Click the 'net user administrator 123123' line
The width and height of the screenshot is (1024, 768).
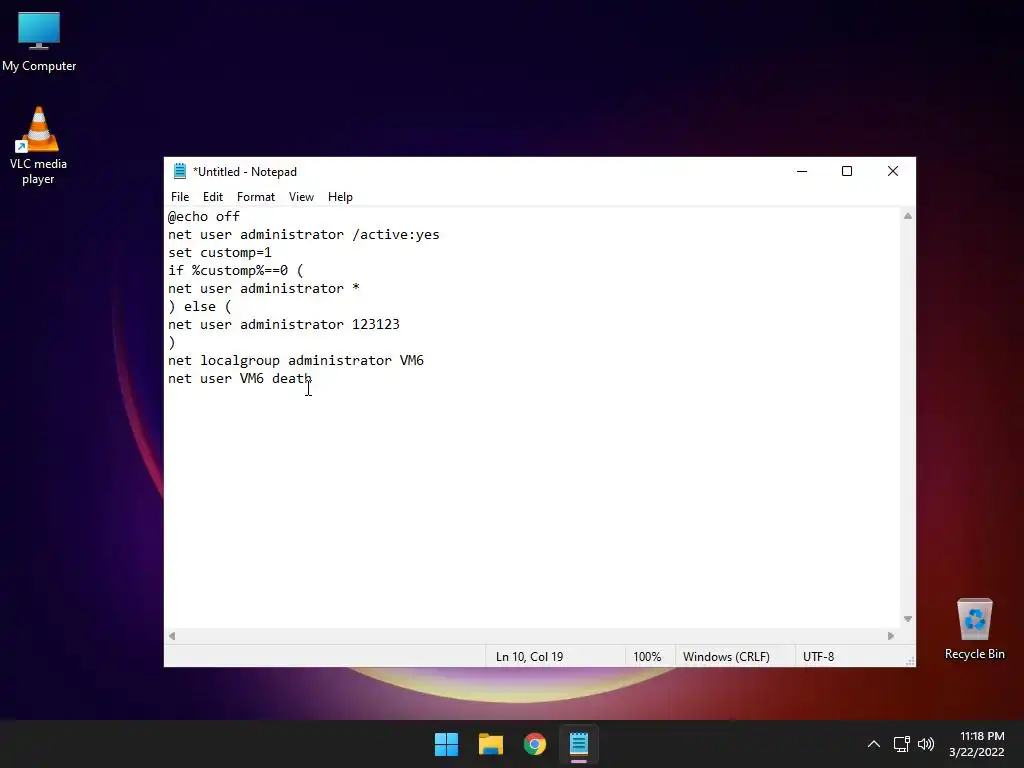(283, 324)
